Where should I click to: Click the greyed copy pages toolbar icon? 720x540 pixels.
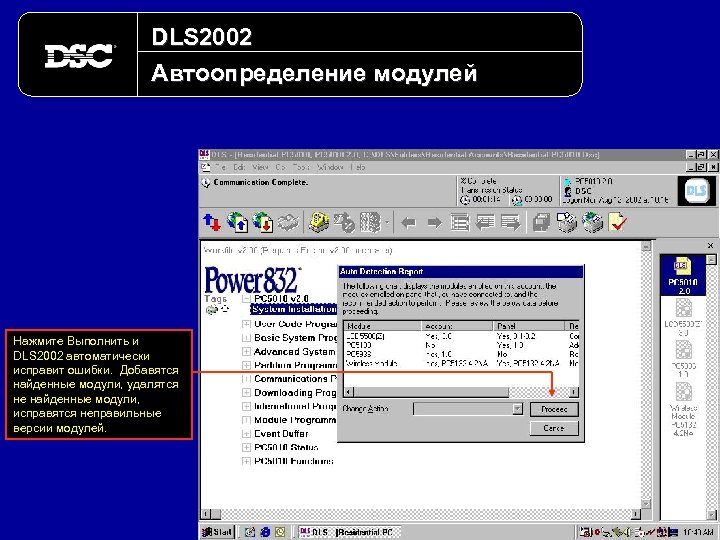click(541, 223)
